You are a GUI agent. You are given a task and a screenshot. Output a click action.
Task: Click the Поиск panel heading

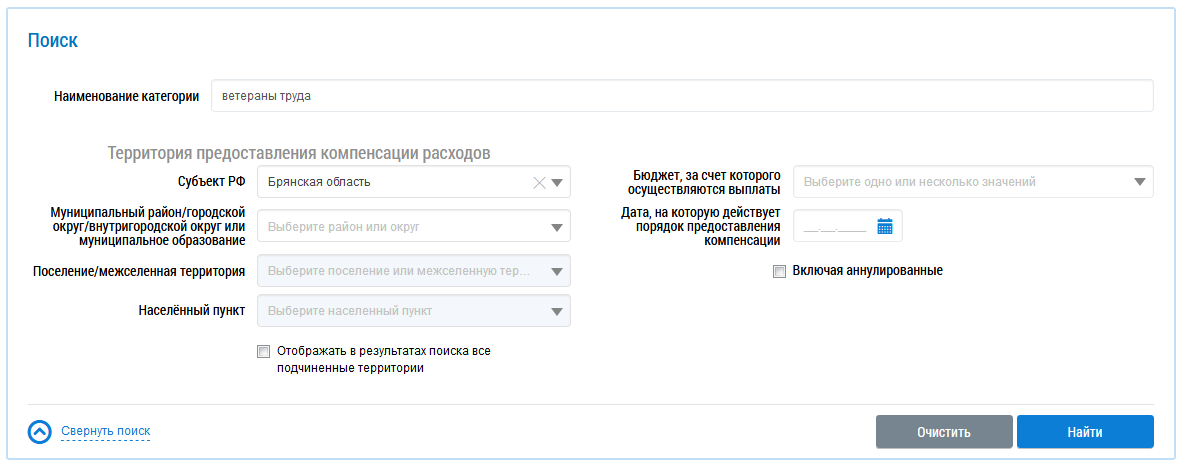click(53, 41)
